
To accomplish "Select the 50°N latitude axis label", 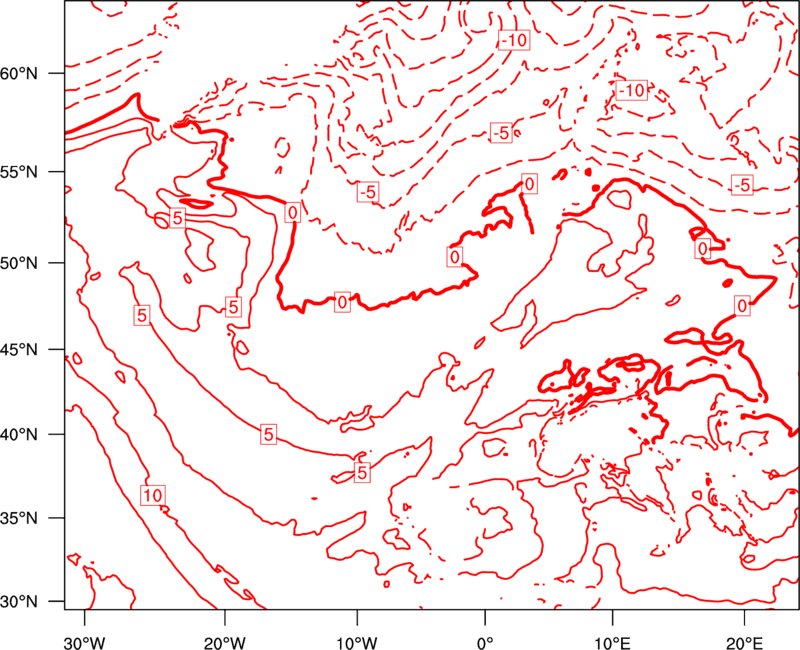I will (x=19, y=263).
